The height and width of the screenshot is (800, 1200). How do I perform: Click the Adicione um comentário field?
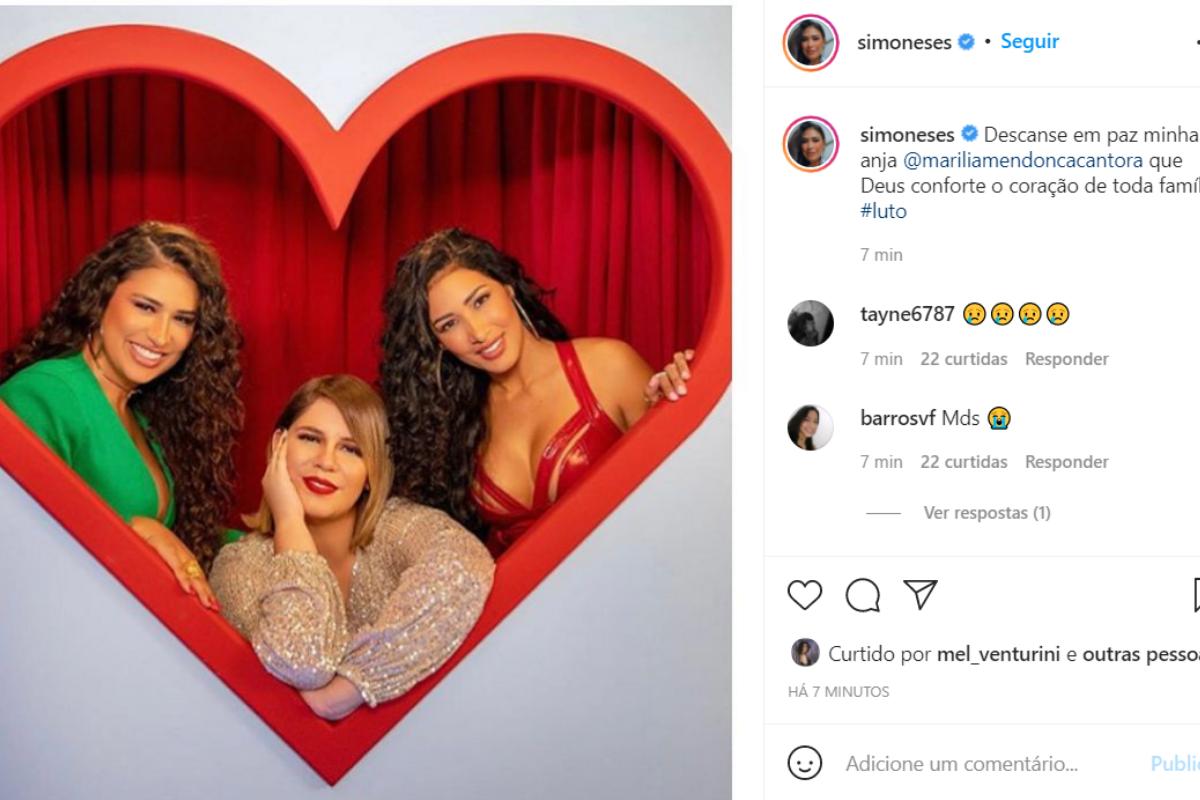961,764
